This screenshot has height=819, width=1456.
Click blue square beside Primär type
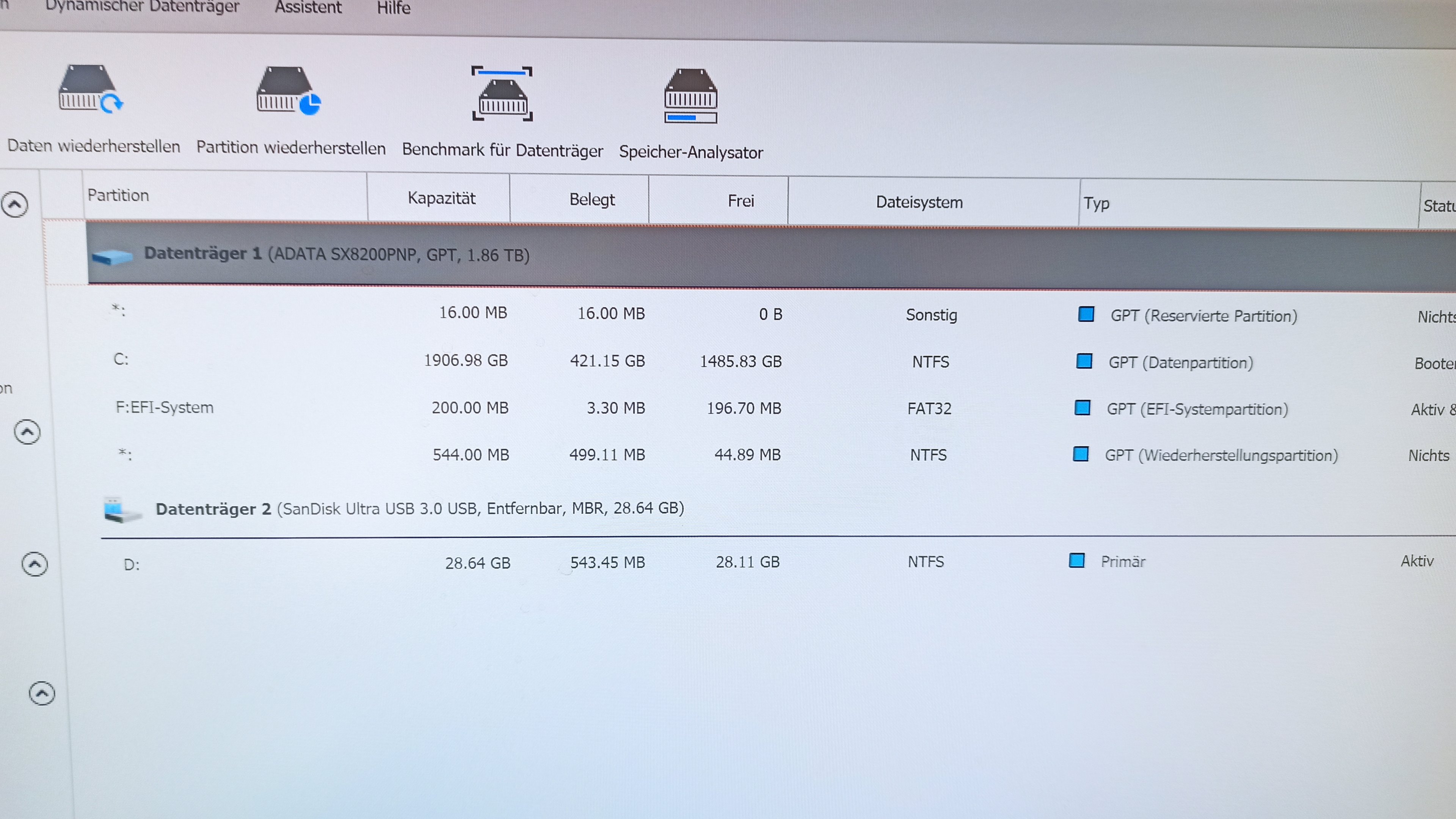click(1077, 561)
